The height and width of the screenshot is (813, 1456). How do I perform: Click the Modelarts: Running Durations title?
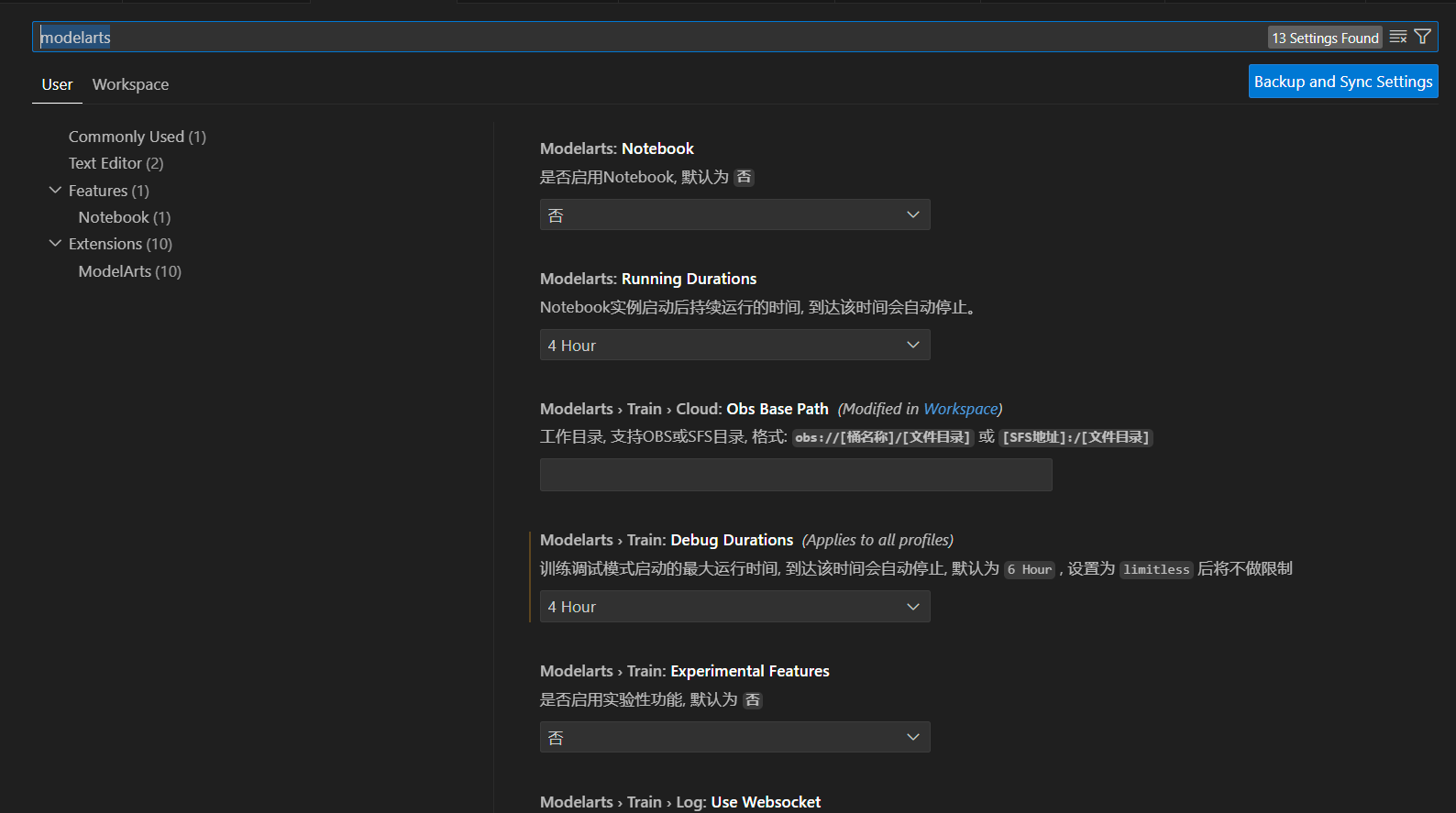coord(648,279)
